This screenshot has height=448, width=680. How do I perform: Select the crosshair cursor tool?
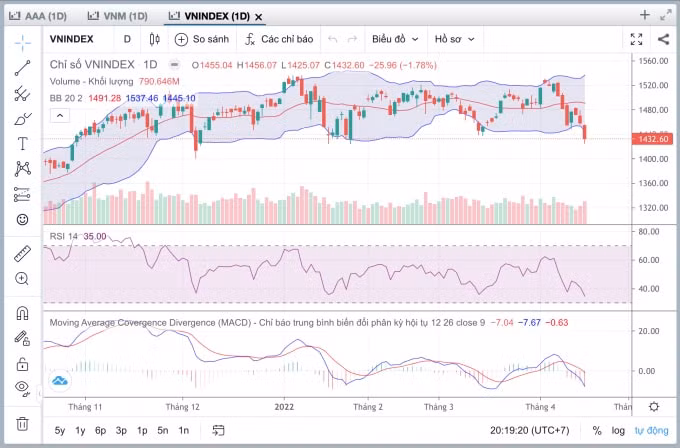pyautogui.click(x=23, y=43)
